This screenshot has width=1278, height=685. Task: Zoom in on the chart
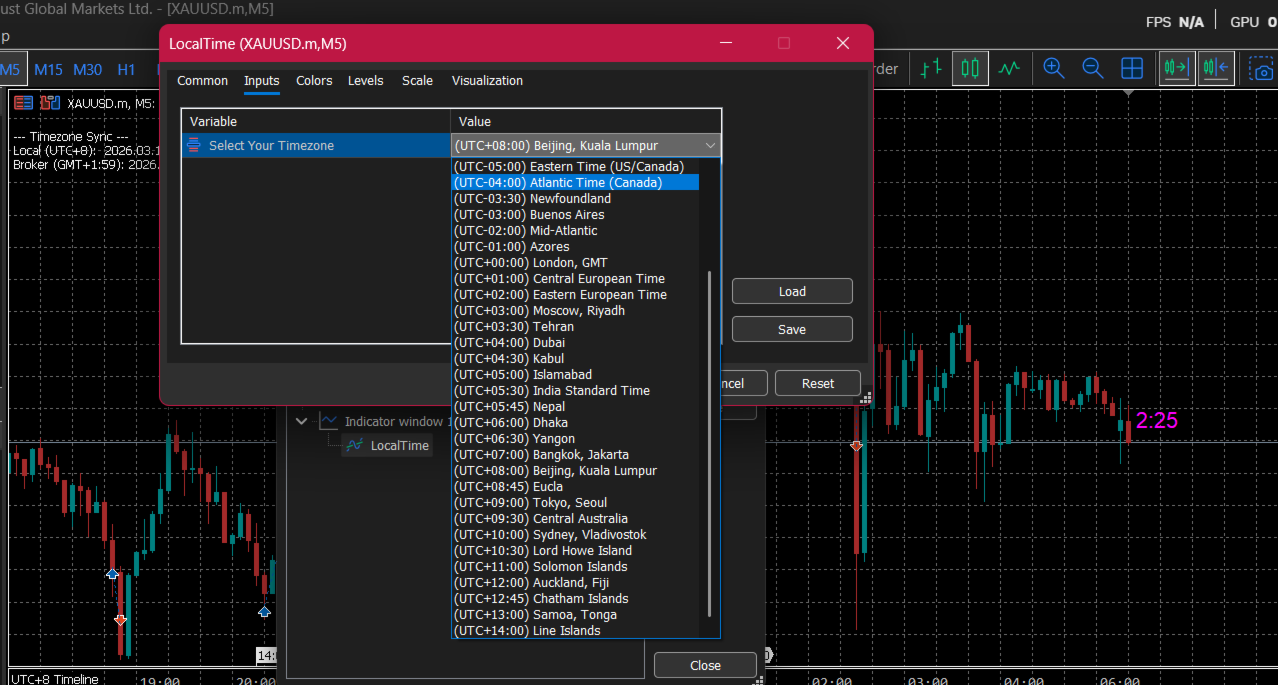(x=1053, y=69)
